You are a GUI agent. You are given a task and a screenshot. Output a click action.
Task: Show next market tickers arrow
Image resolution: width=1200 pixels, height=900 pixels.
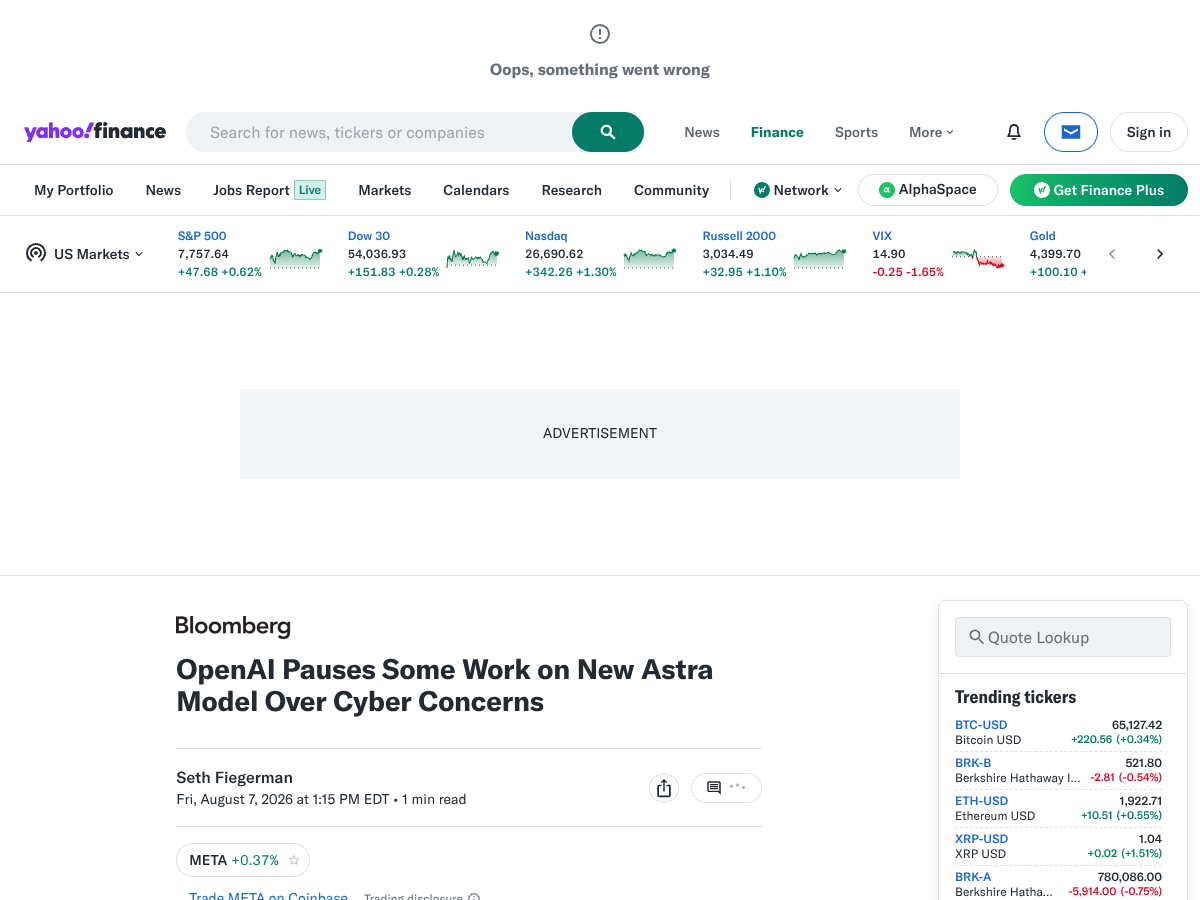point(1160,254)
